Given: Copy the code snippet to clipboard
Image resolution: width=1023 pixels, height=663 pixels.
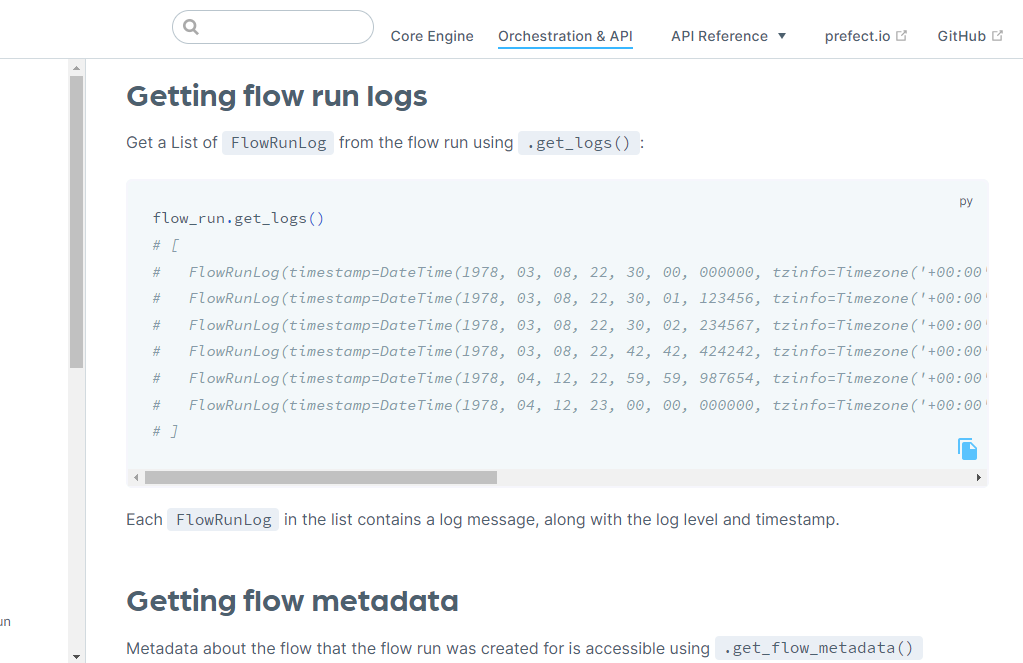Looking at the screenshot, I should [966, 448].
